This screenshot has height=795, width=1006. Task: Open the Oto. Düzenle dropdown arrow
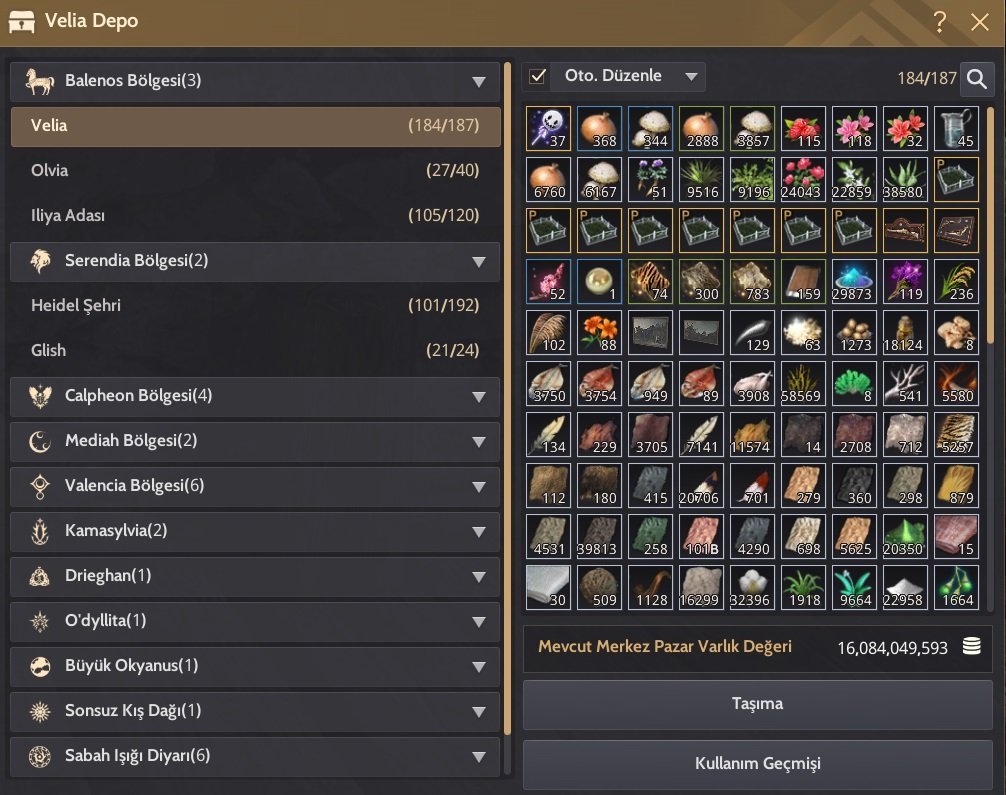point(691,76)
